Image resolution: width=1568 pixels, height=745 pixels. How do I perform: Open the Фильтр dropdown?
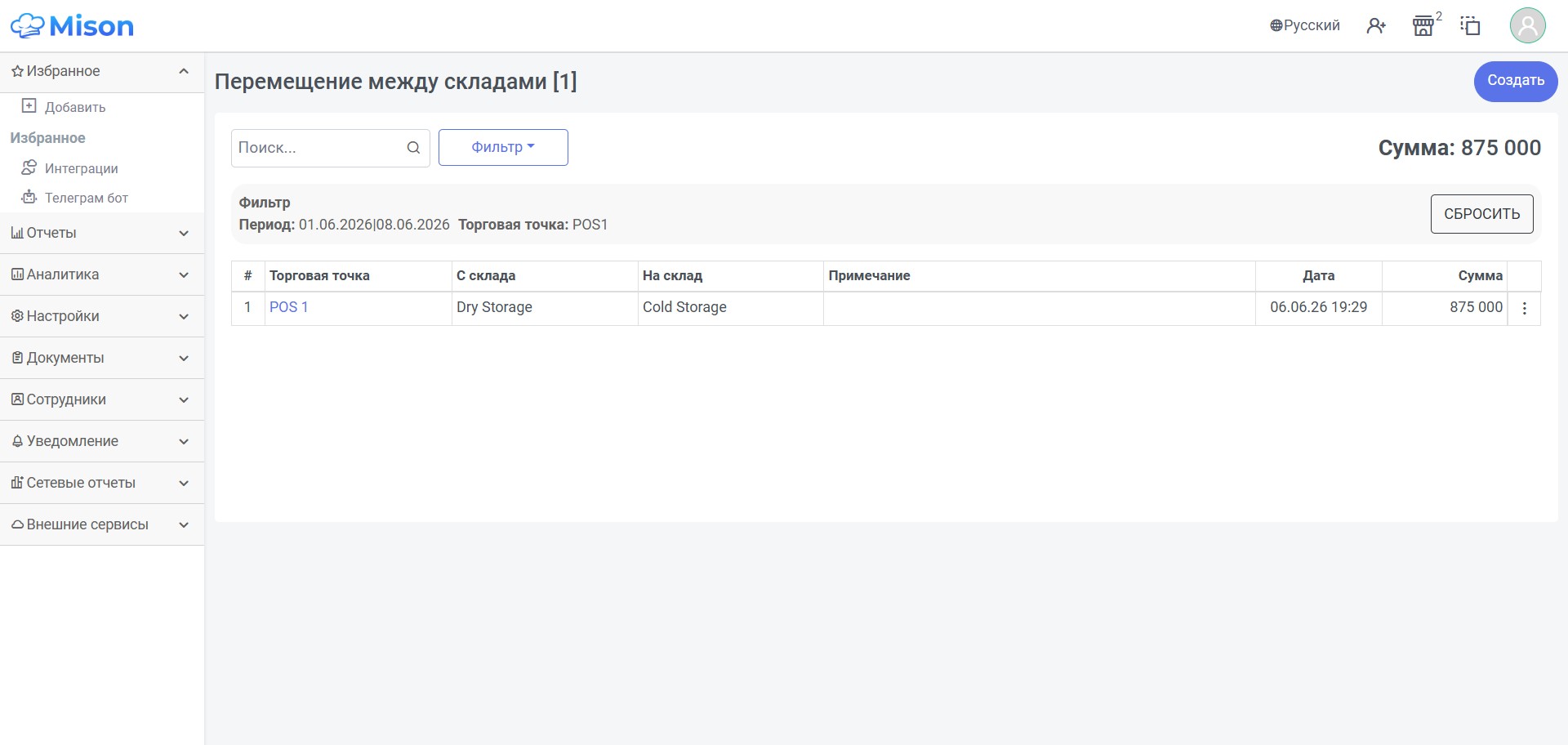point(503,147)
